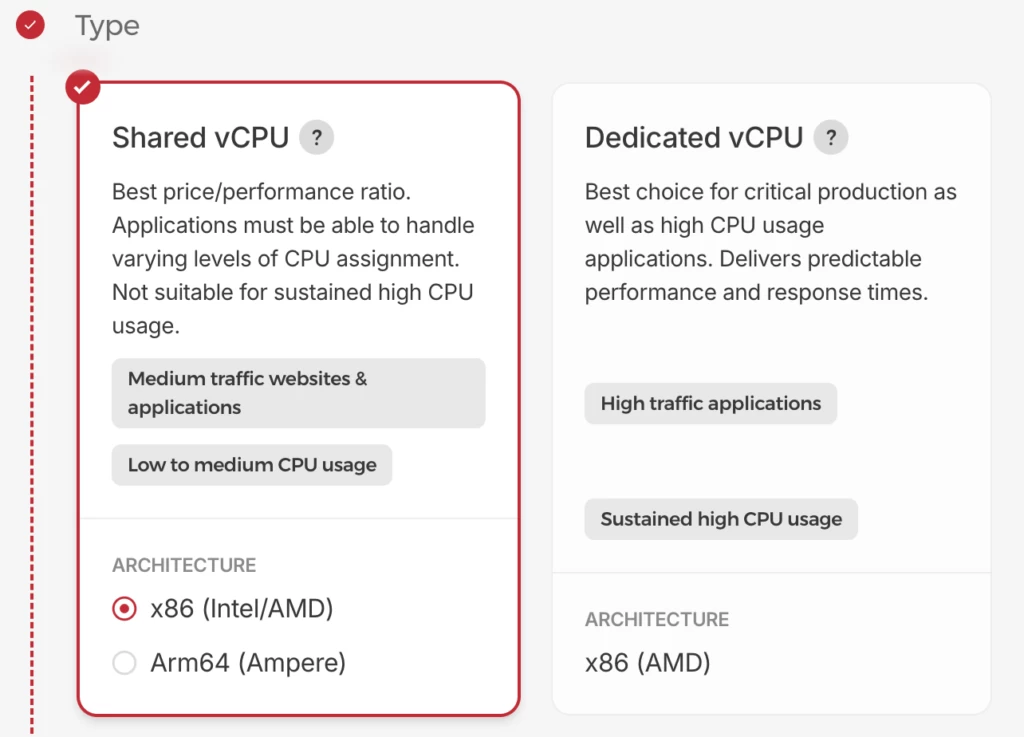Click the checkmark badge on Shared vCPU card

click(x=83, y=87)
